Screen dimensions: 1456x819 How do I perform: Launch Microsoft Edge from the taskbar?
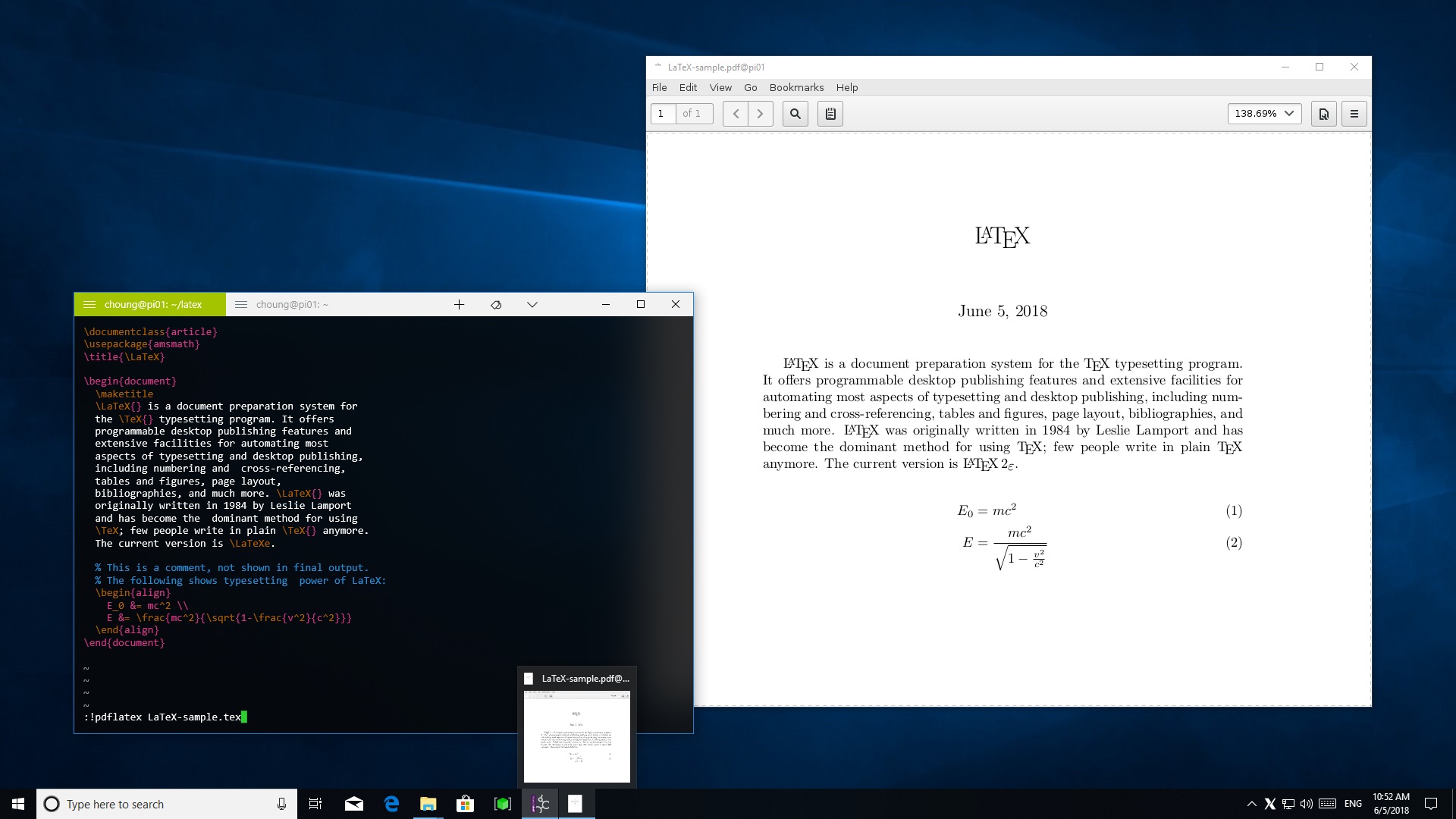(x=391, y=803)
